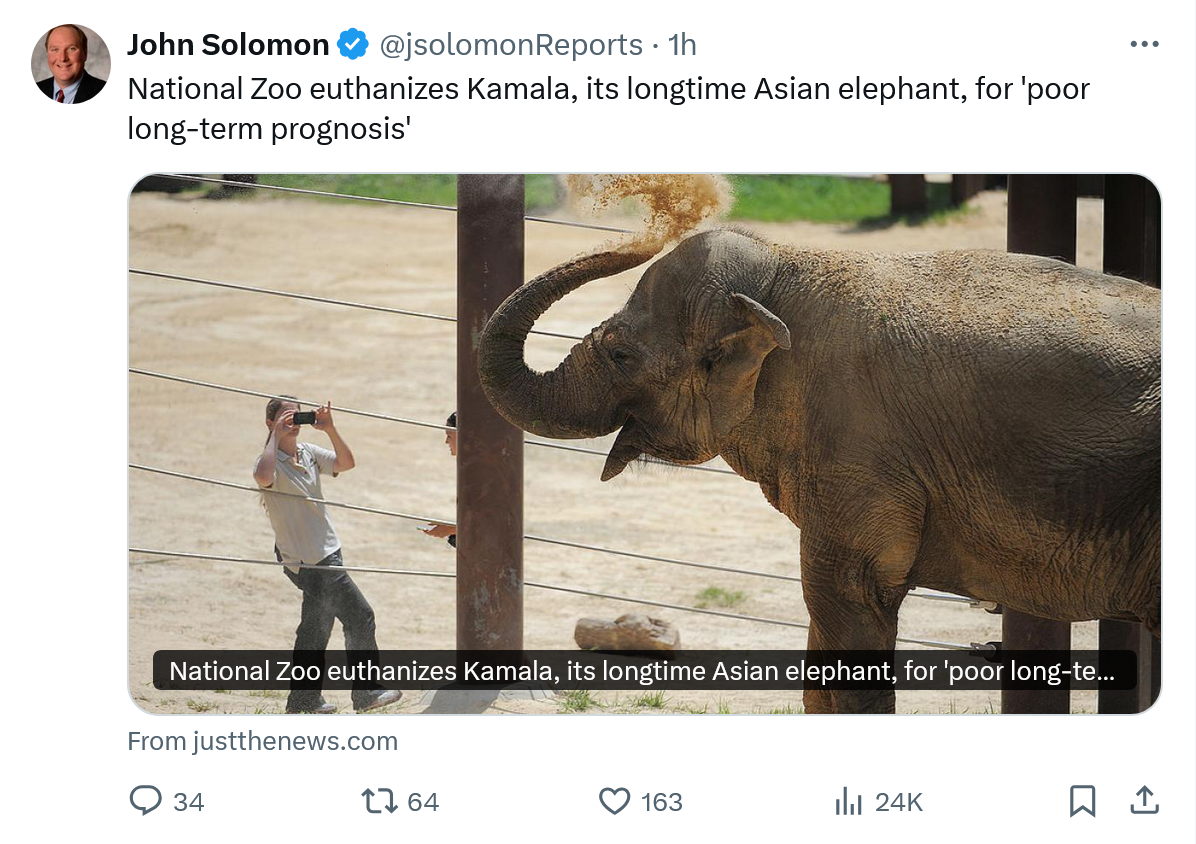Click the repost count of 64
1196x844 pixels.
tap(423, 802)
